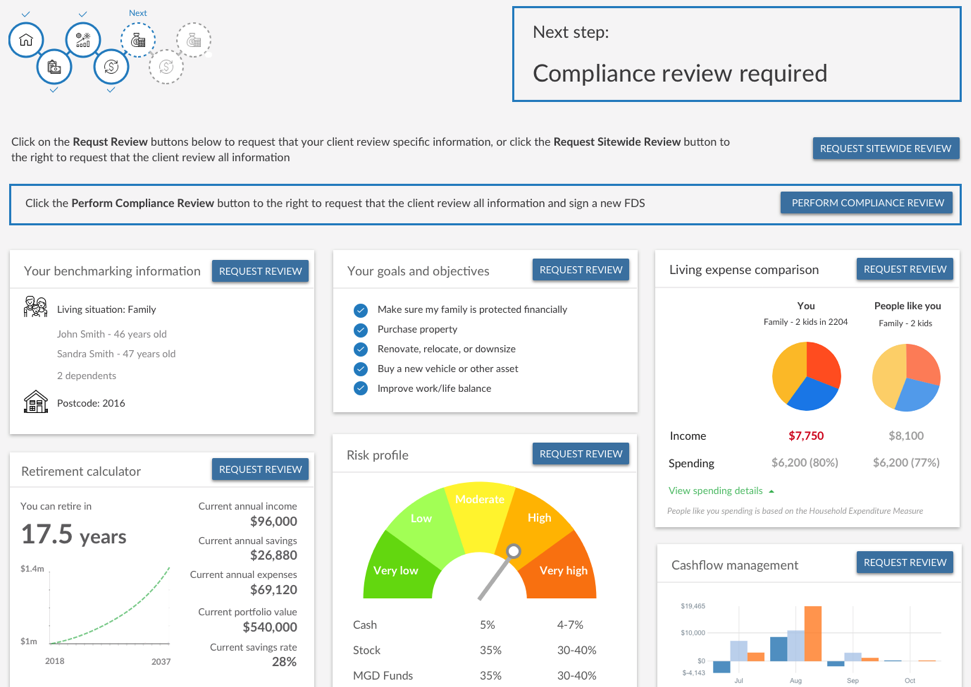Toggle the Purchase property goal checkmark
Viewport: 971px width, 687px height.
(x=360, y=330)
